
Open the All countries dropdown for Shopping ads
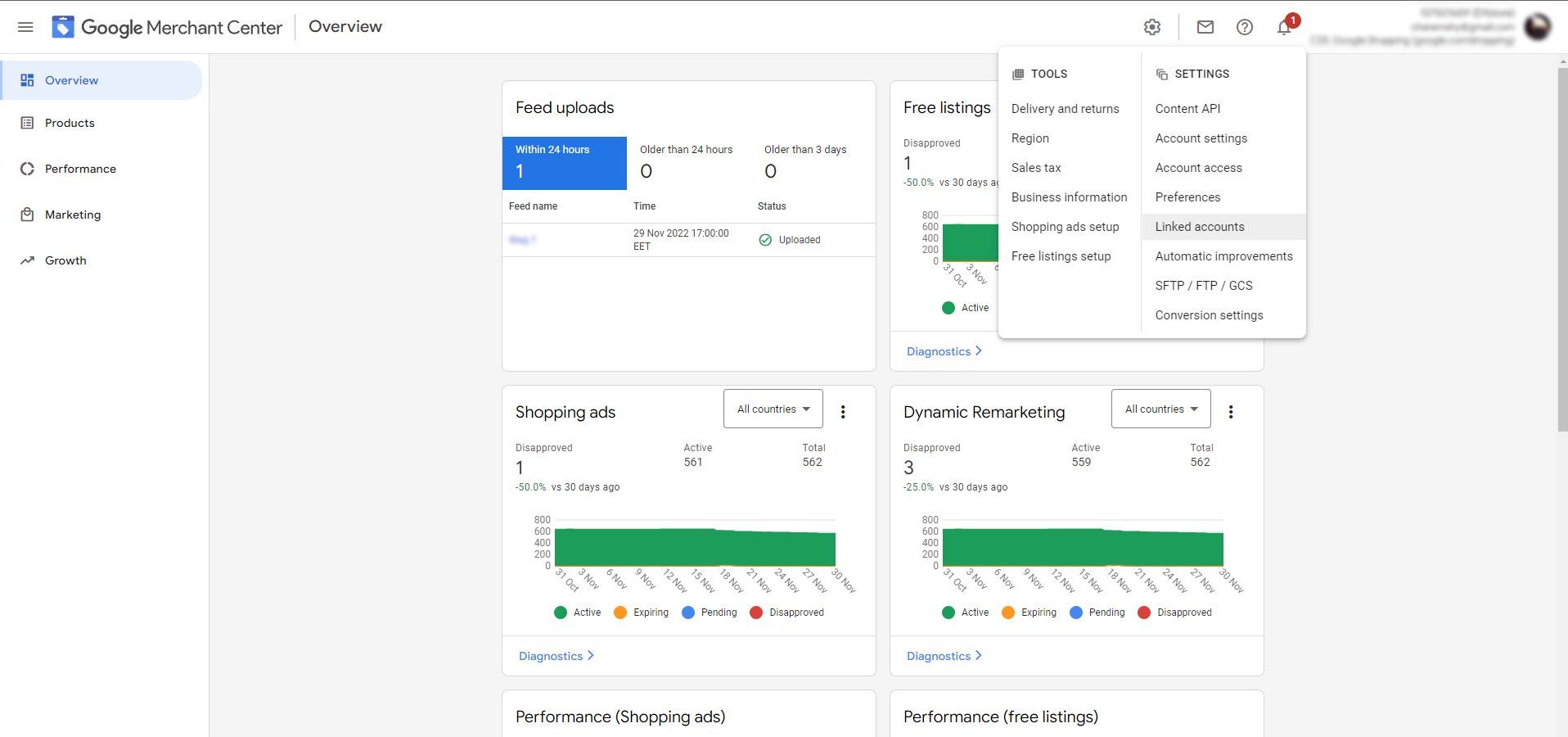coord(772,409)
